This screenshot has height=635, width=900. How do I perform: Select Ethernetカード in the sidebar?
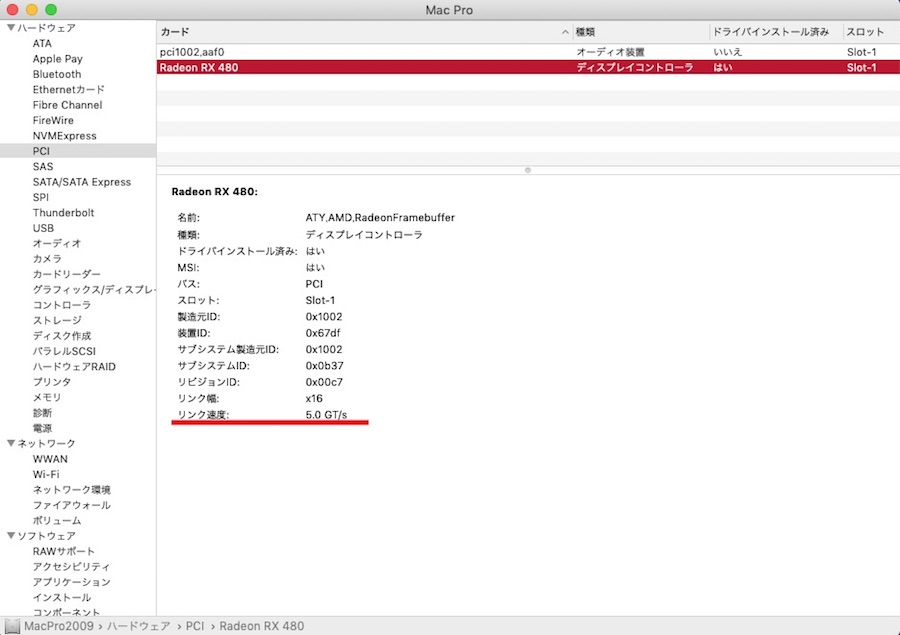pyautogui.click(x=68, y=90)
